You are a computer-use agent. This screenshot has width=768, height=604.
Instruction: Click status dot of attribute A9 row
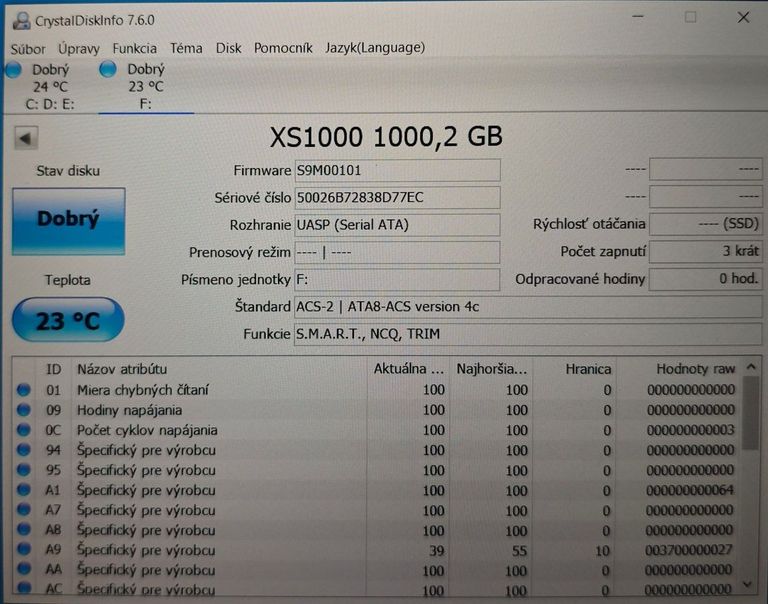[x=24, y=549]
